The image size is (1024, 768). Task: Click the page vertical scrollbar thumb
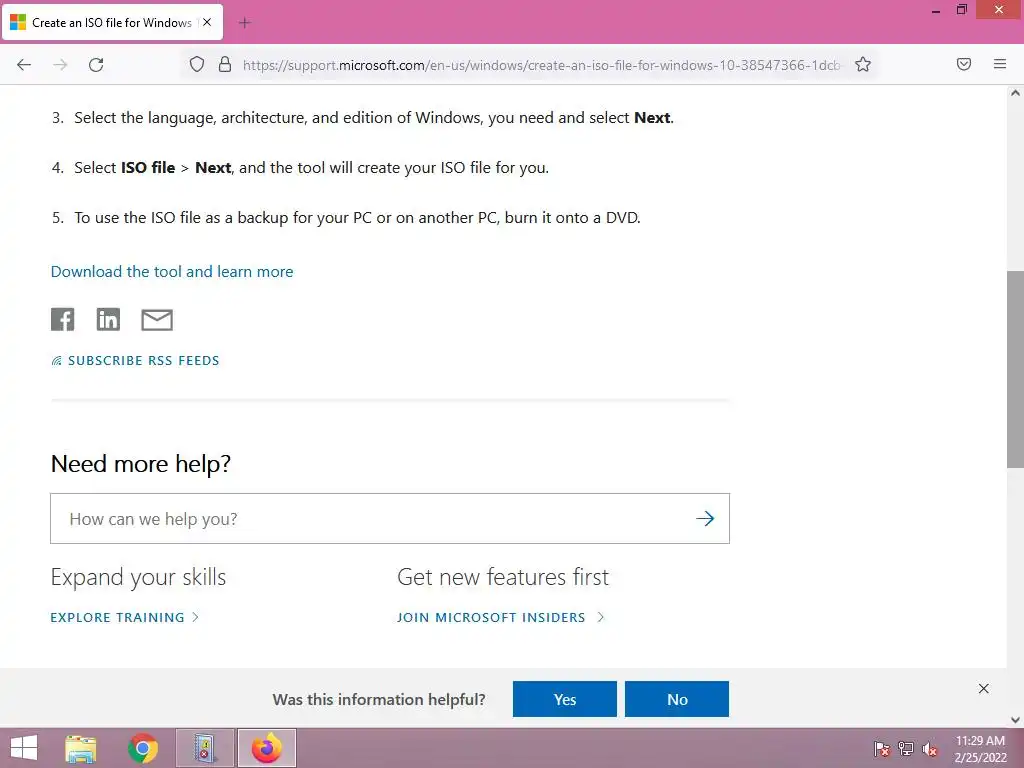coord(1015,369)
